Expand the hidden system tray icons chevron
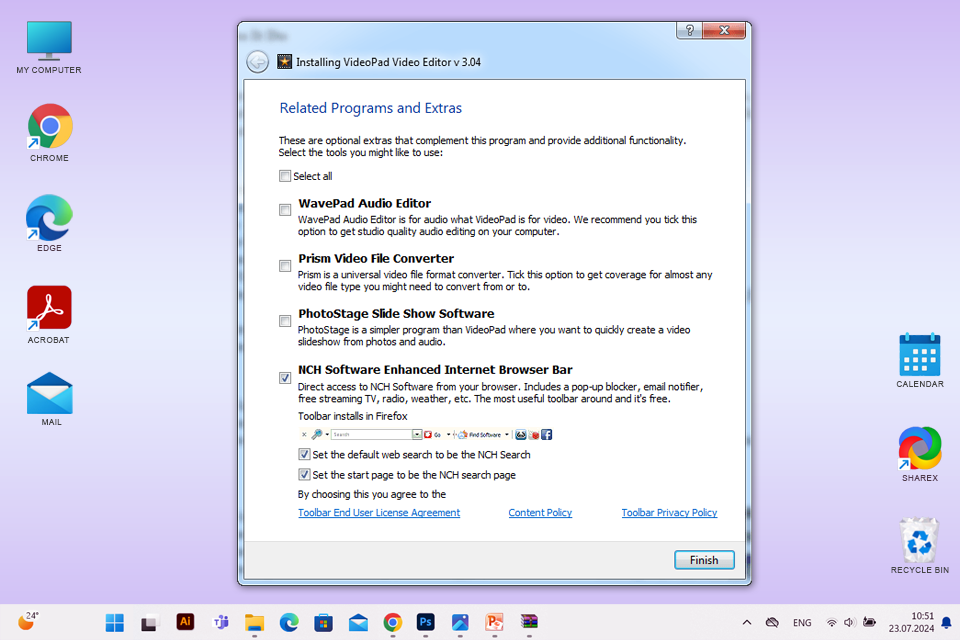This screenshot has height=640, width=960. (x=747, y=623)
